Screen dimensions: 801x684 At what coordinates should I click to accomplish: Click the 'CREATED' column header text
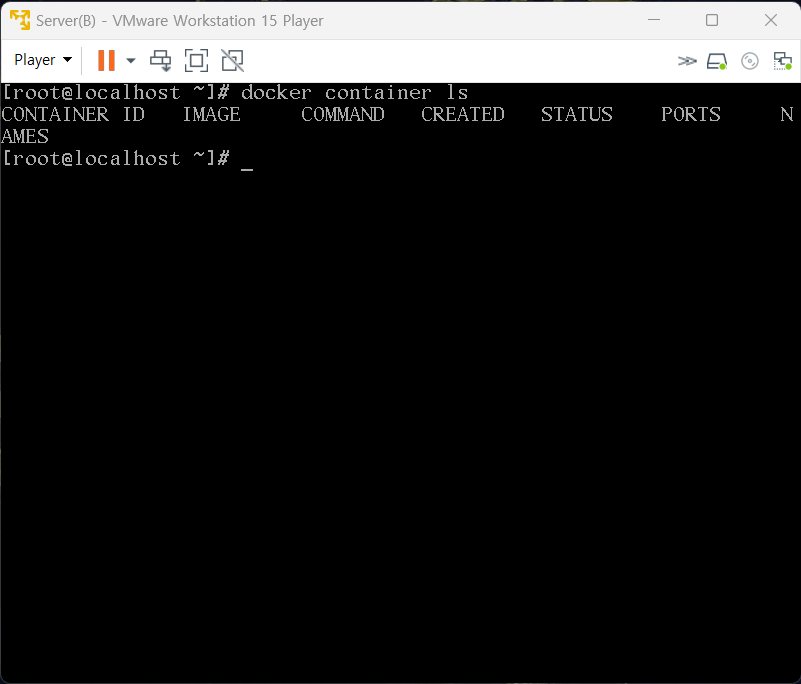[x=462, y=114]
